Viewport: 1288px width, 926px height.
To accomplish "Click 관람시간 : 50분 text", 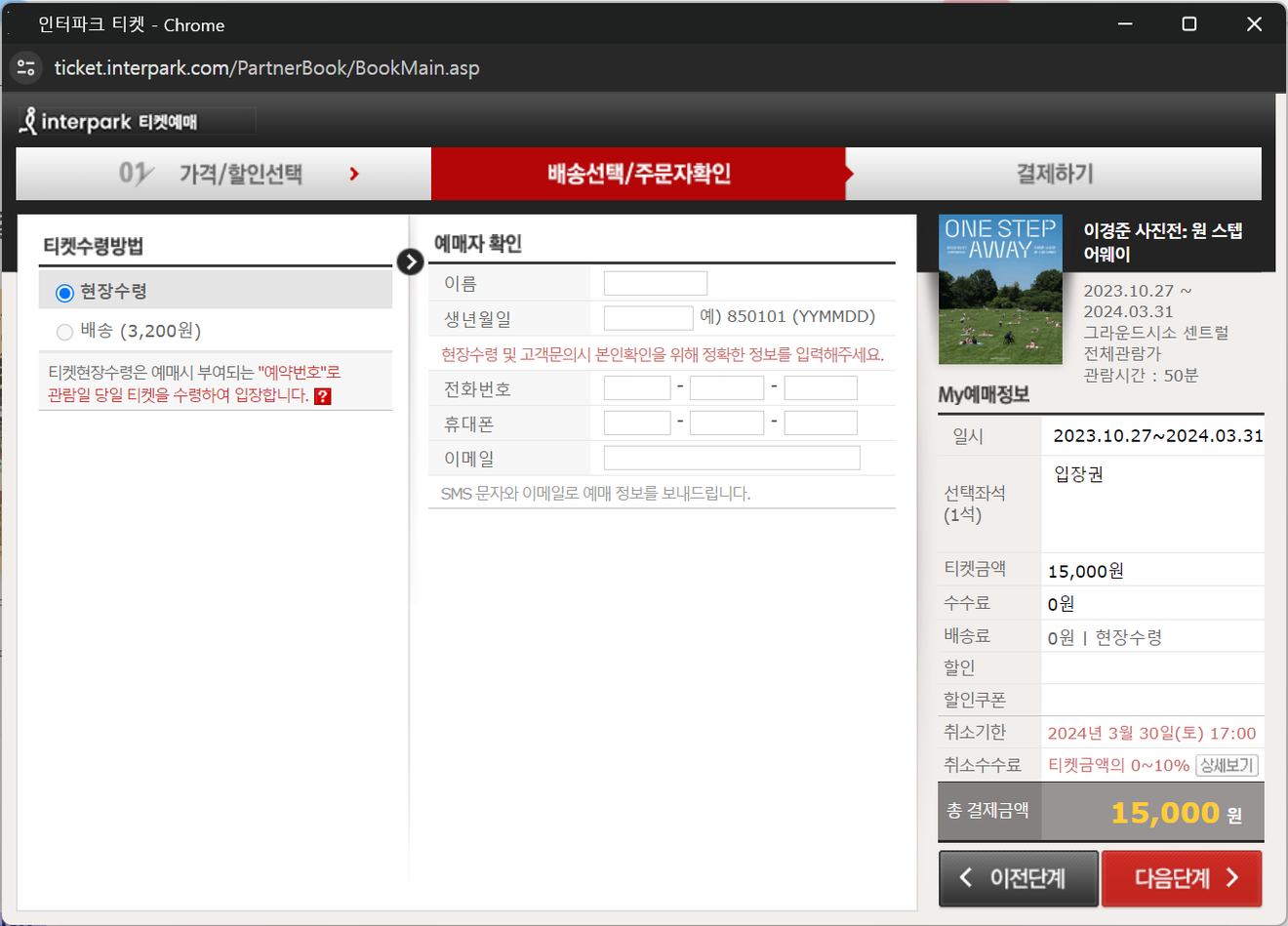I will coord(1141,376).
